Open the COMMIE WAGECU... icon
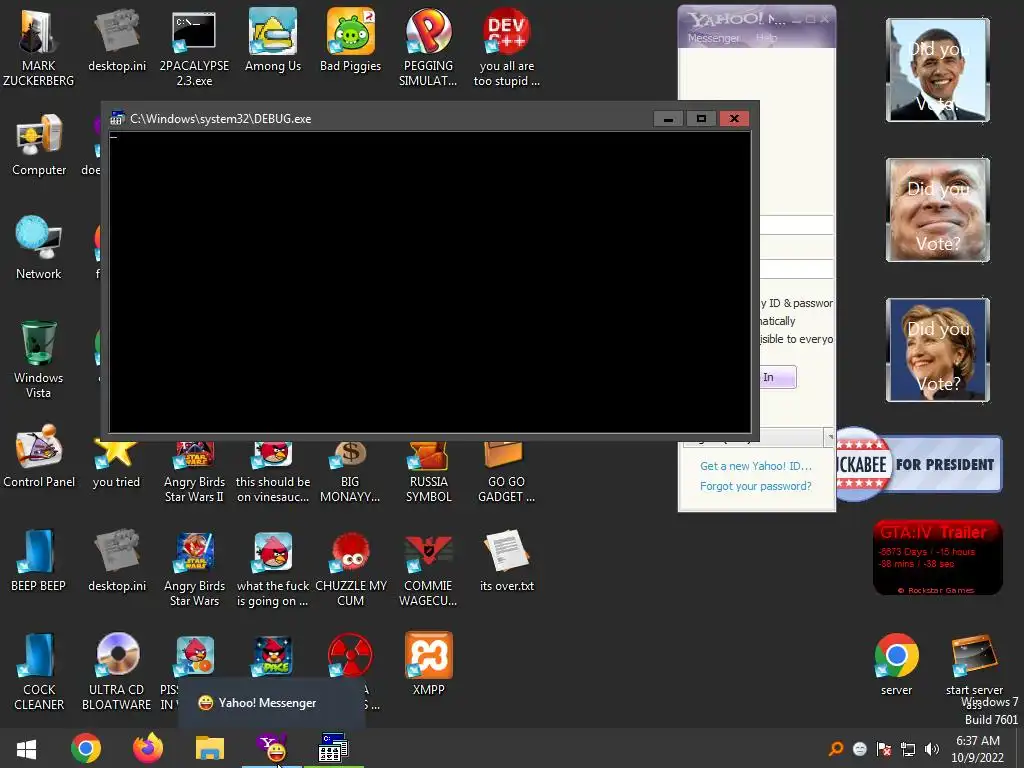This screenshot has height=768, width=1024. 428,568
